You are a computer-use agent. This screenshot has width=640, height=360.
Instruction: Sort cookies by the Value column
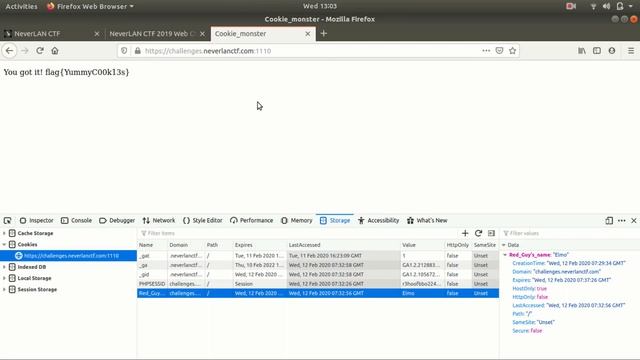pyautogui.click(x=422, y=245)
